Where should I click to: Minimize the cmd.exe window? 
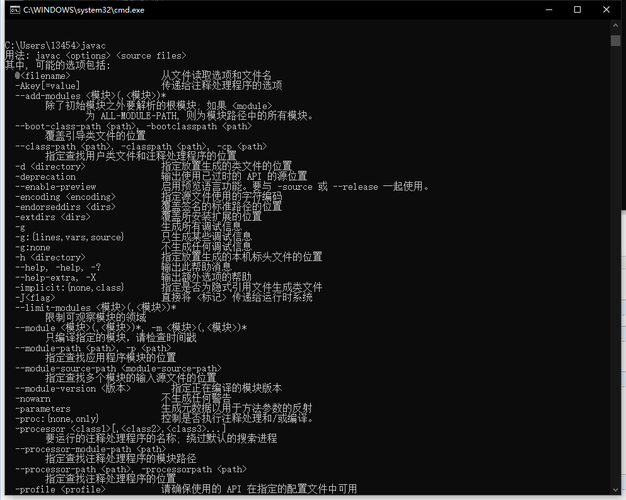(x=549, y=10)
